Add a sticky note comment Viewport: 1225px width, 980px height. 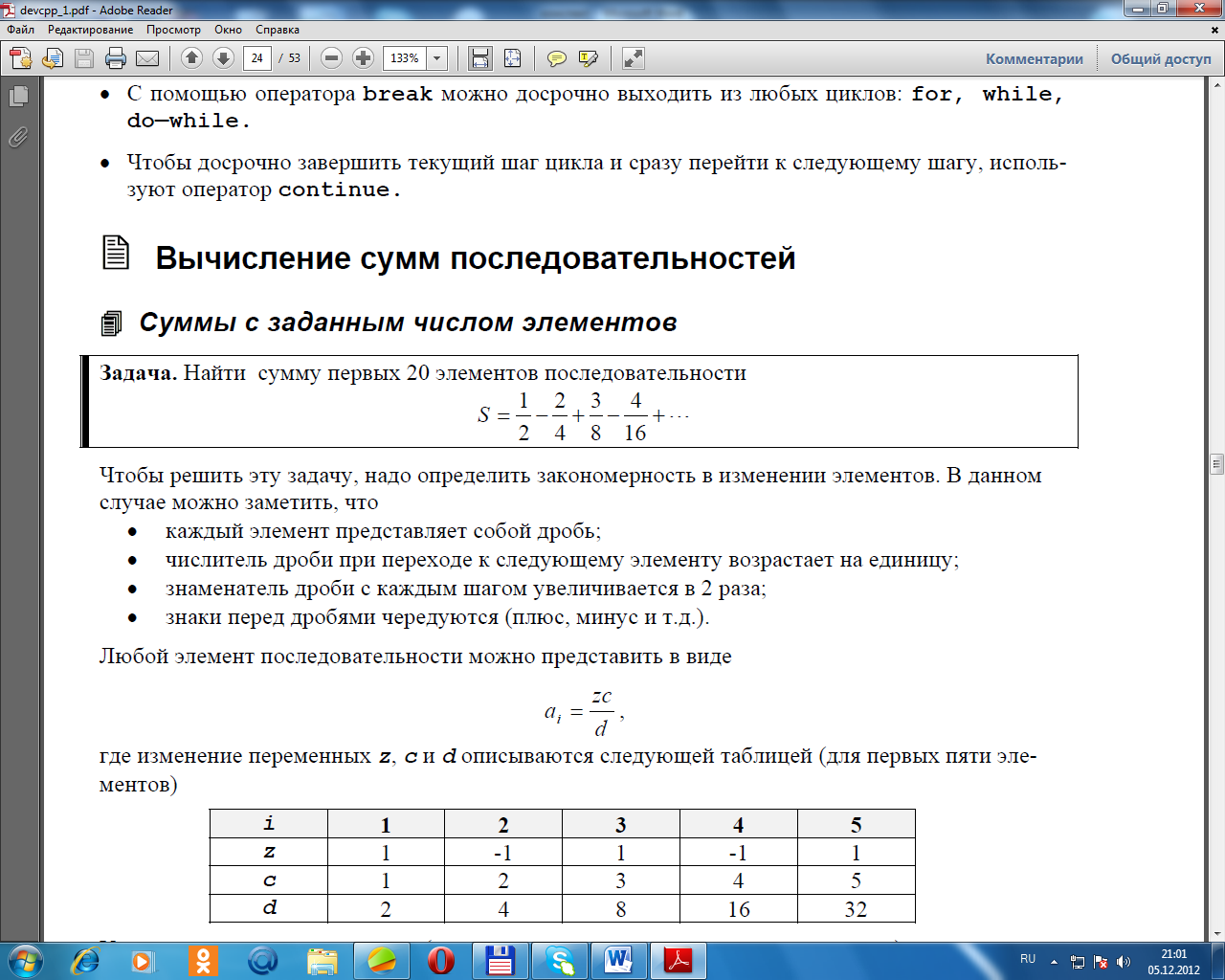click(x=556, y=58)
